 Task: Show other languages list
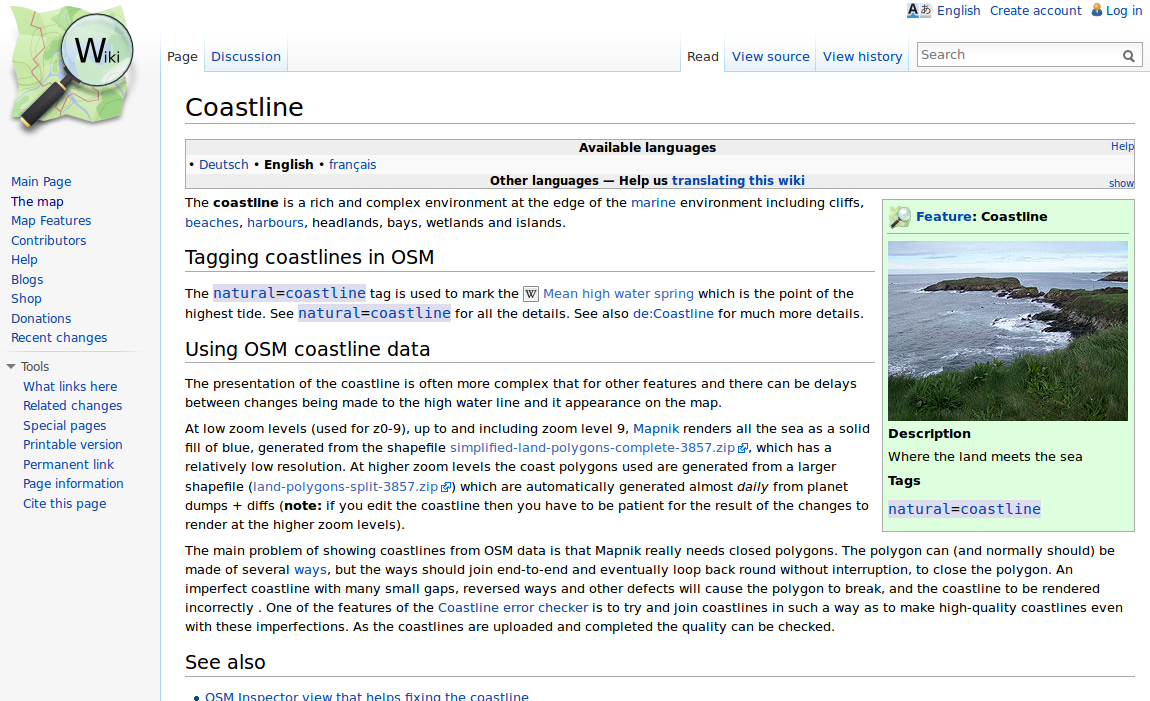pyautogui.click(x=1121, y=183)
